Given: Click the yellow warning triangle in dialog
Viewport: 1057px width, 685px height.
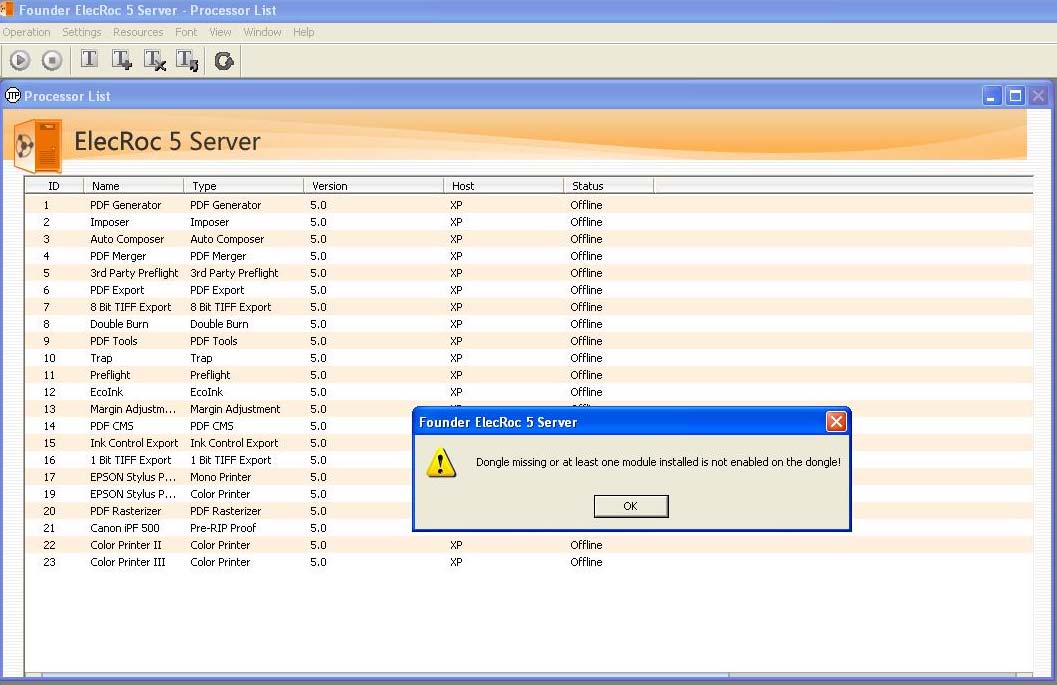Looking at the screenshot, I should click(441, 463).
